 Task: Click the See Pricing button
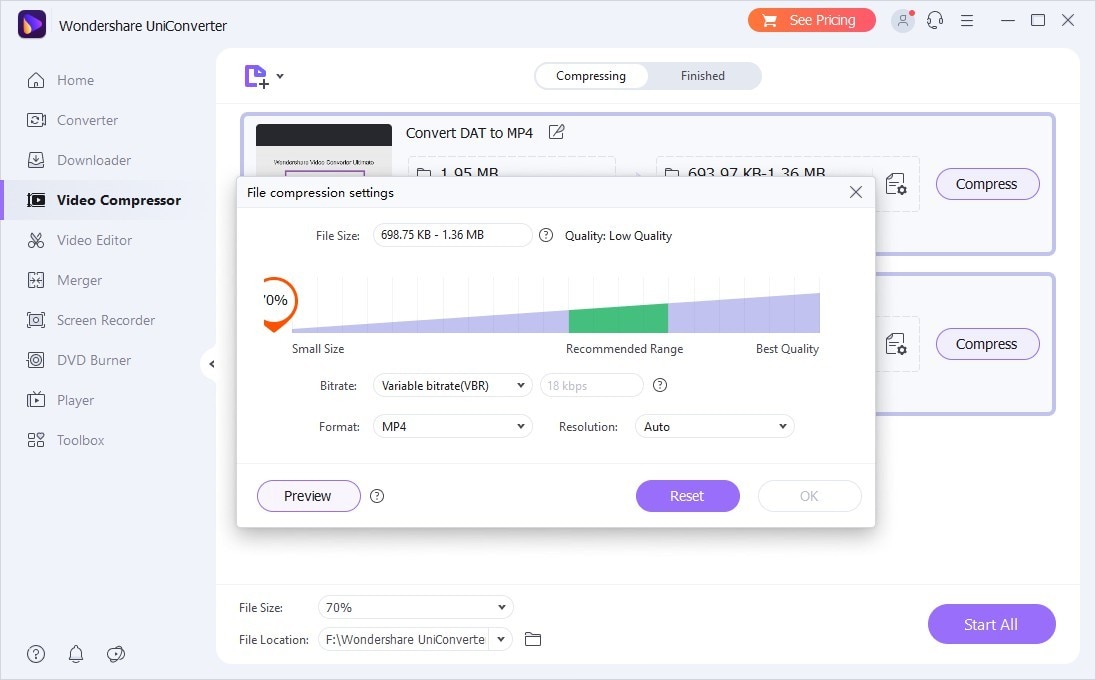coord(812,20)
